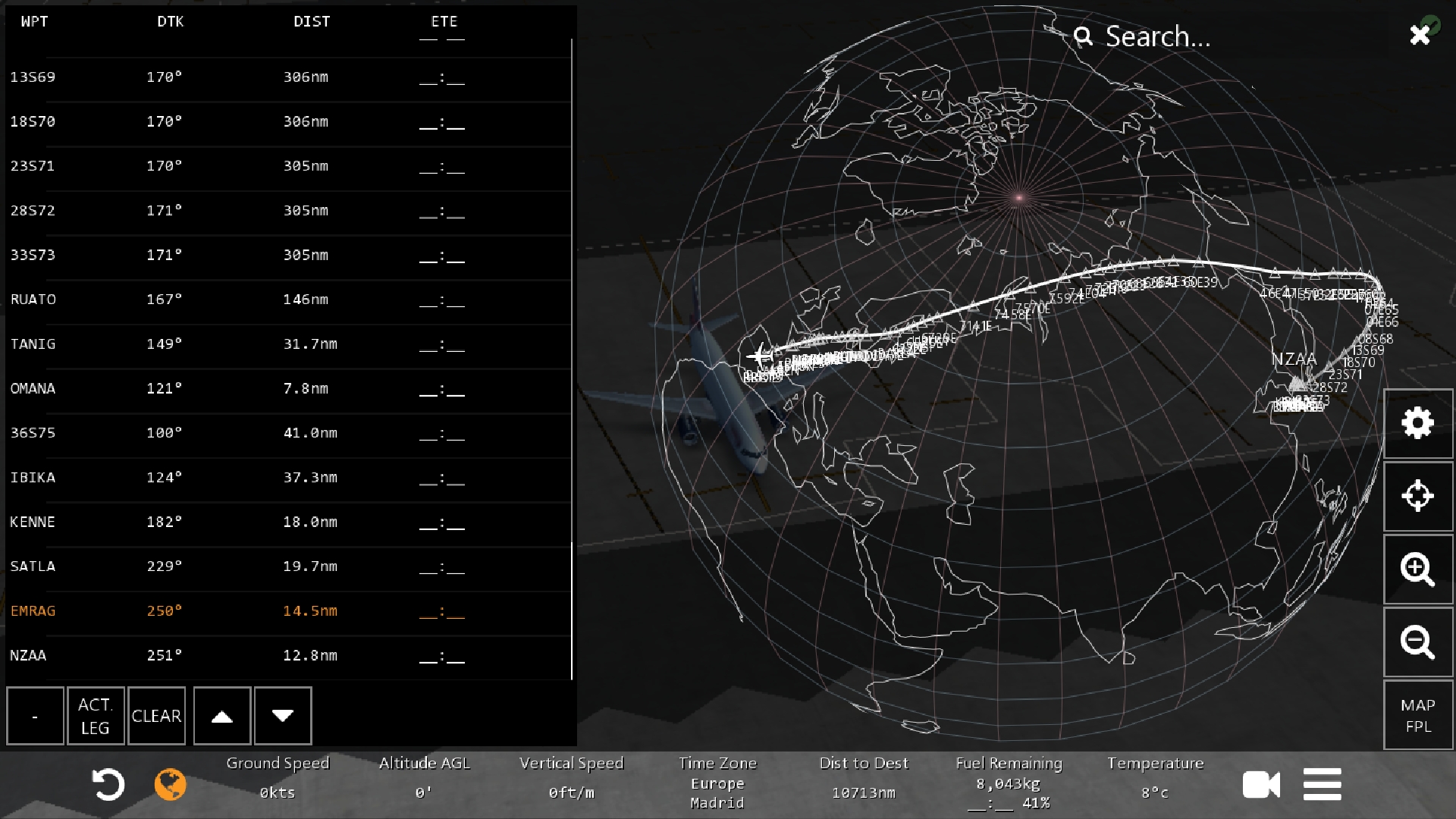Move waypoint up with arrow button
Viewport: 1456px width, 819px height.
(221, 716)
